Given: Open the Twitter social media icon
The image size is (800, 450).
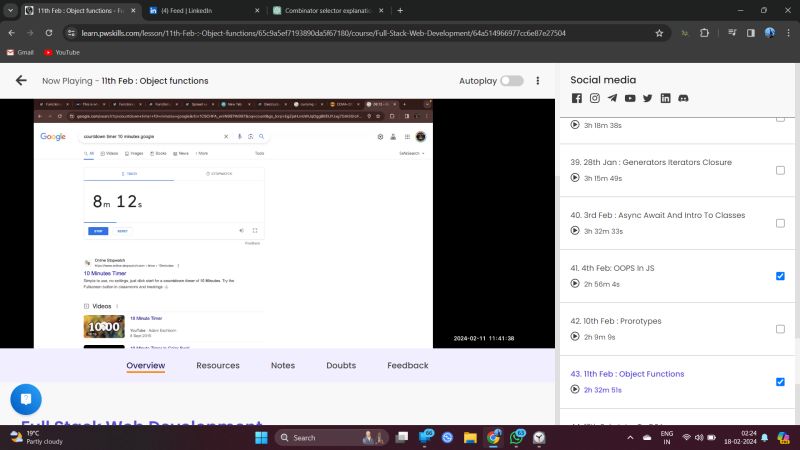Looking at the screenshot, I should tap(647, 98).
